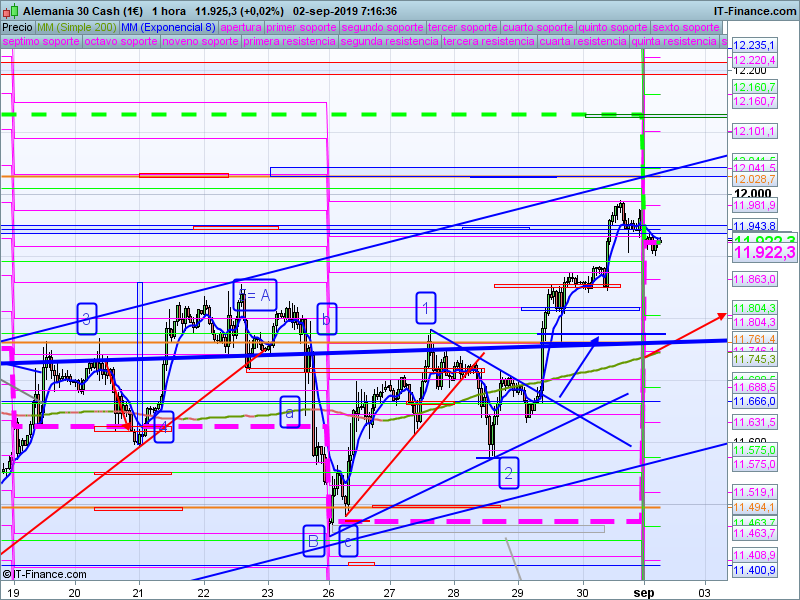The height and width of the screenshot is (600, 800).
Task: Select the wave label box '= A'
Action: click(255, 295)
